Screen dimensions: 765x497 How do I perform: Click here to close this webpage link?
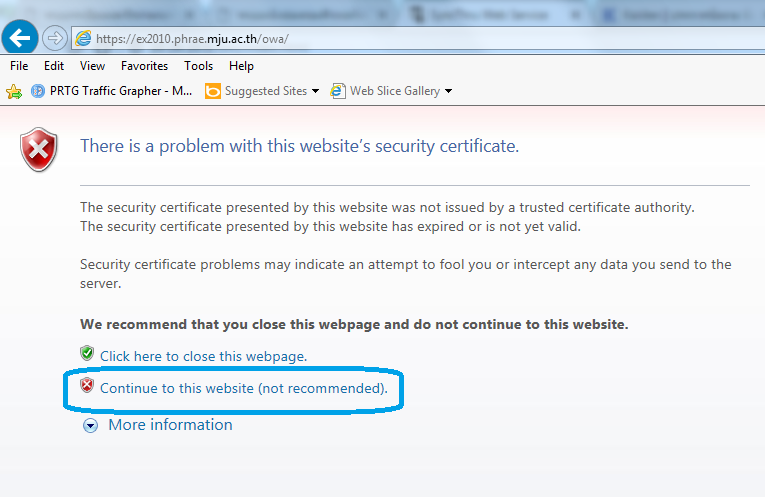203,357
